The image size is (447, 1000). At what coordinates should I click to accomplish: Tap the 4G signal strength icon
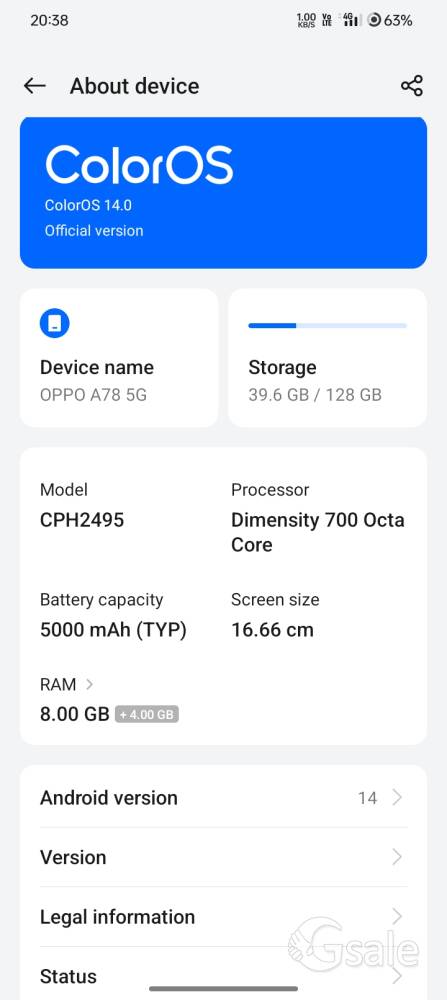click(350, 20)
